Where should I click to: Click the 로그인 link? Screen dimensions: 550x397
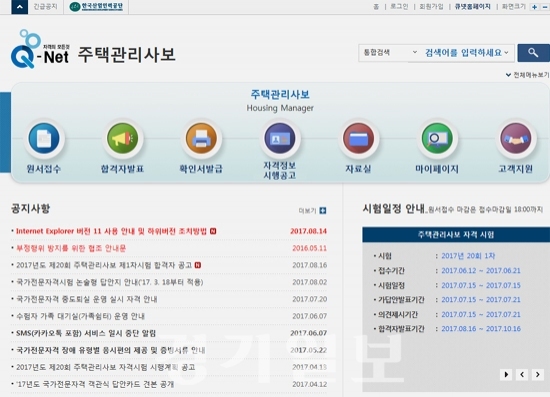coord(399,7)
